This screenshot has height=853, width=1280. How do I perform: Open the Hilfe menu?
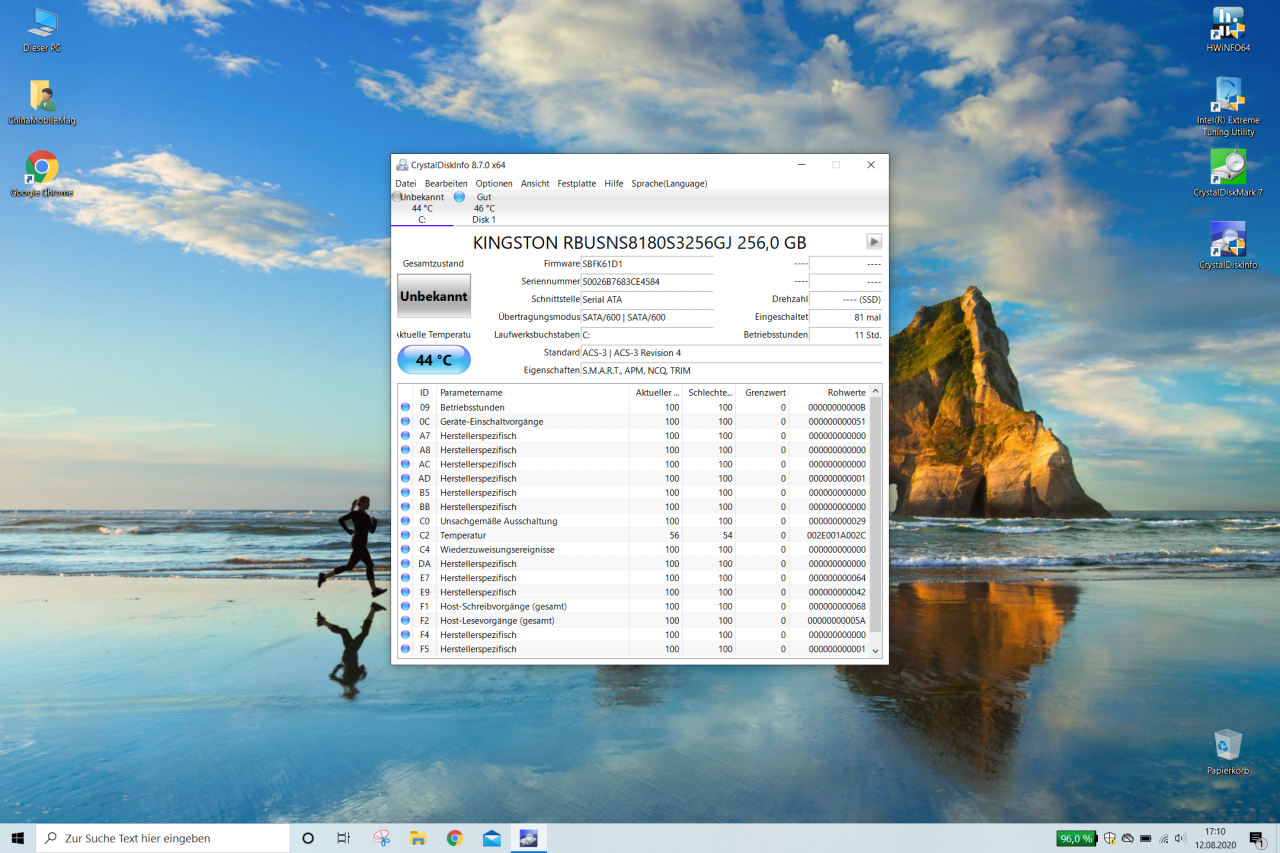click(614, 183)
